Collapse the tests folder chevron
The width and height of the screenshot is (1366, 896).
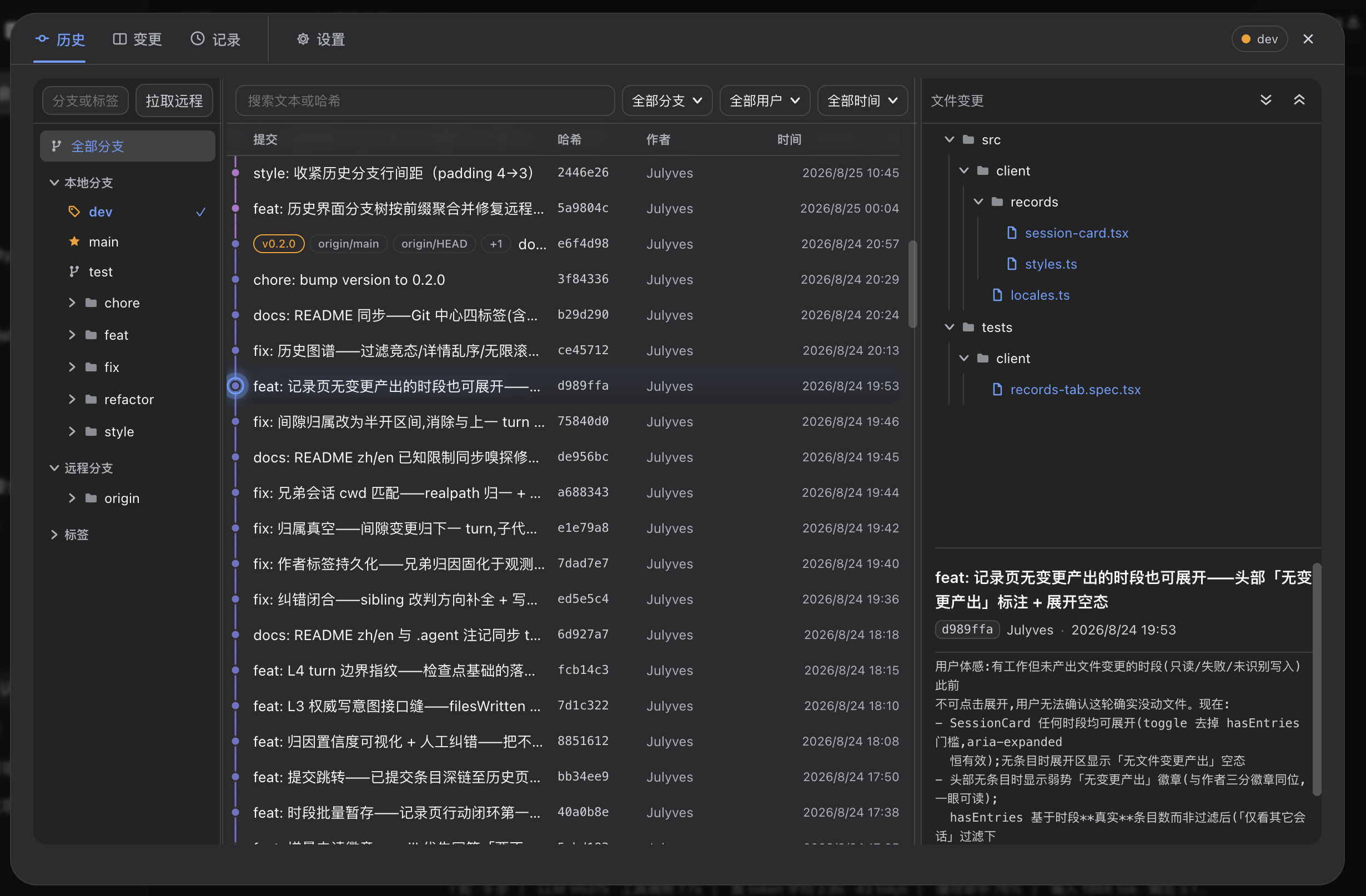950,327
